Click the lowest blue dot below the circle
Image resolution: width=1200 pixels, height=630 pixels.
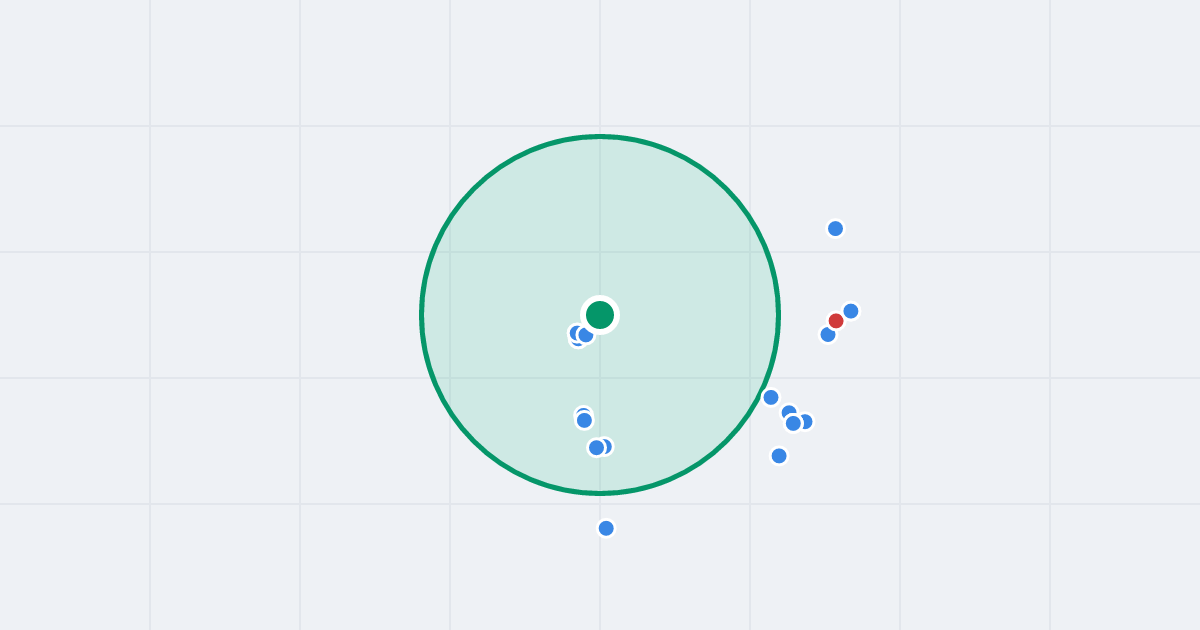606,528
